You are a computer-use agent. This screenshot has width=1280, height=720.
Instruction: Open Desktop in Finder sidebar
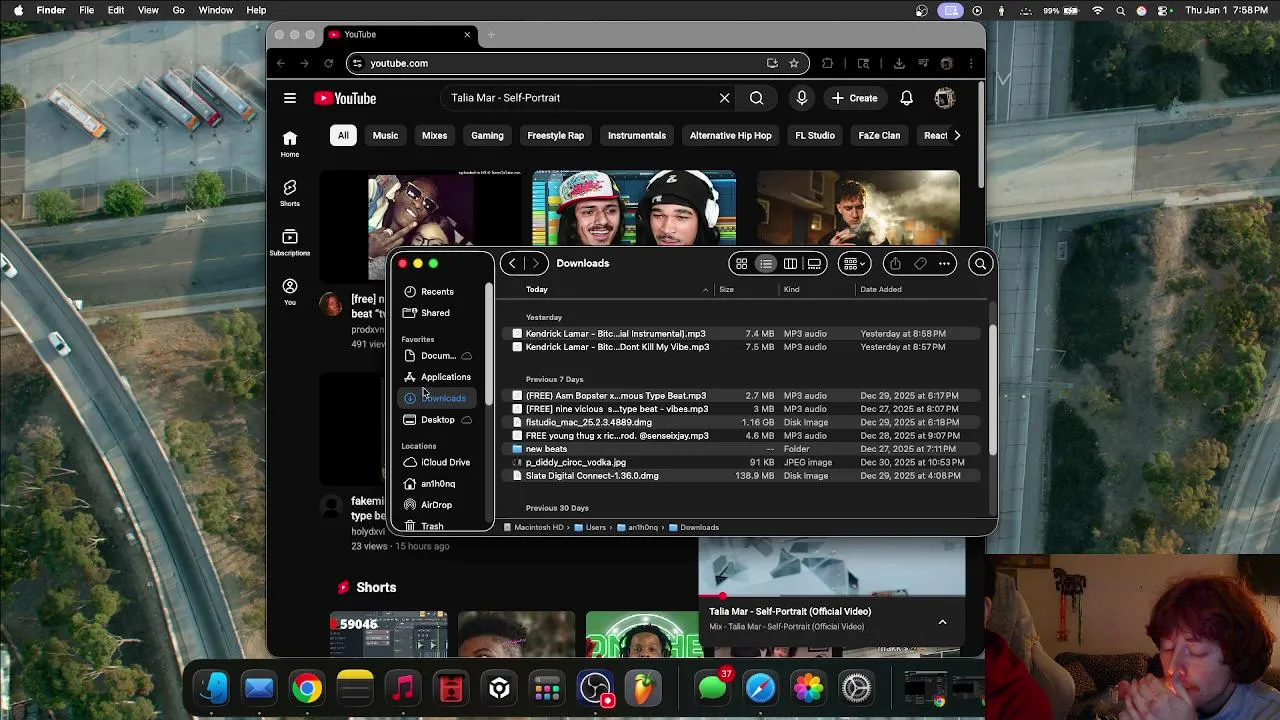pyautogui.click(x=437, y=420)
